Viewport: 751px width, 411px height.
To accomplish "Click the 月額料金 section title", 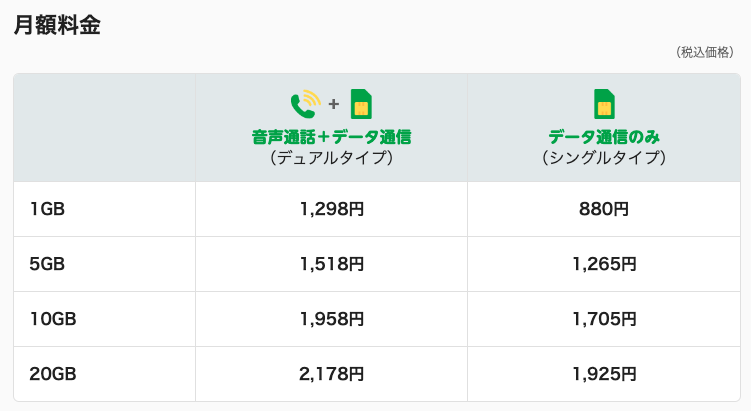I will click(x=57, y=25).
